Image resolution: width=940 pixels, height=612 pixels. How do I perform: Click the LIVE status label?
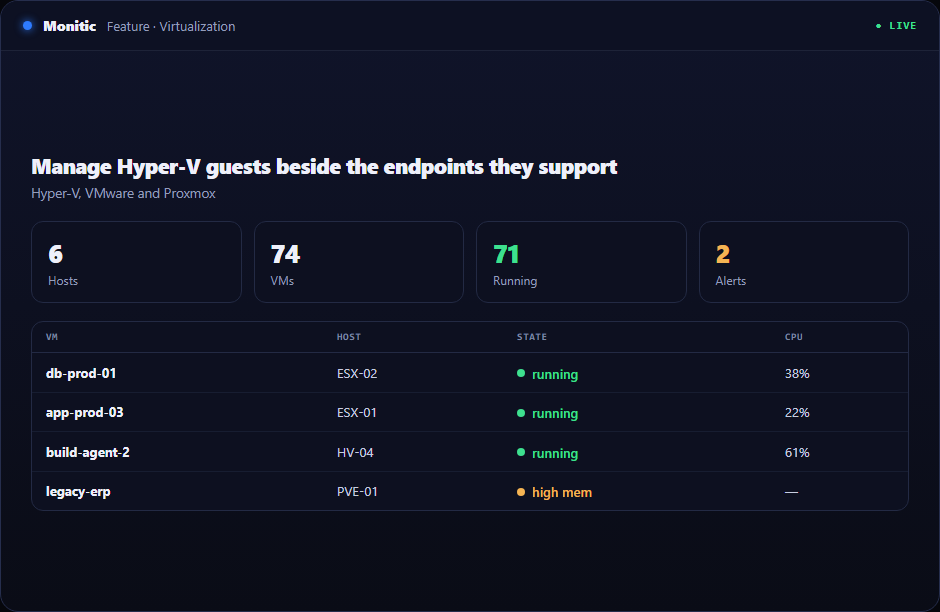tap(902, 26)
